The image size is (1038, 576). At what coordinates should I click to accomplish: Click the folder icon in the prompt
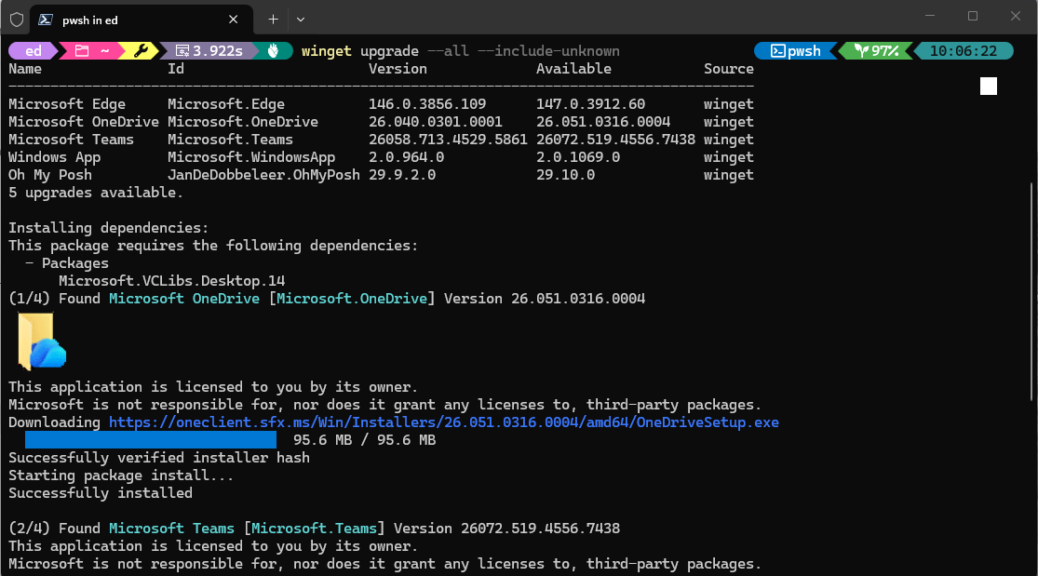pyautogui.click(x=82, y=51)
